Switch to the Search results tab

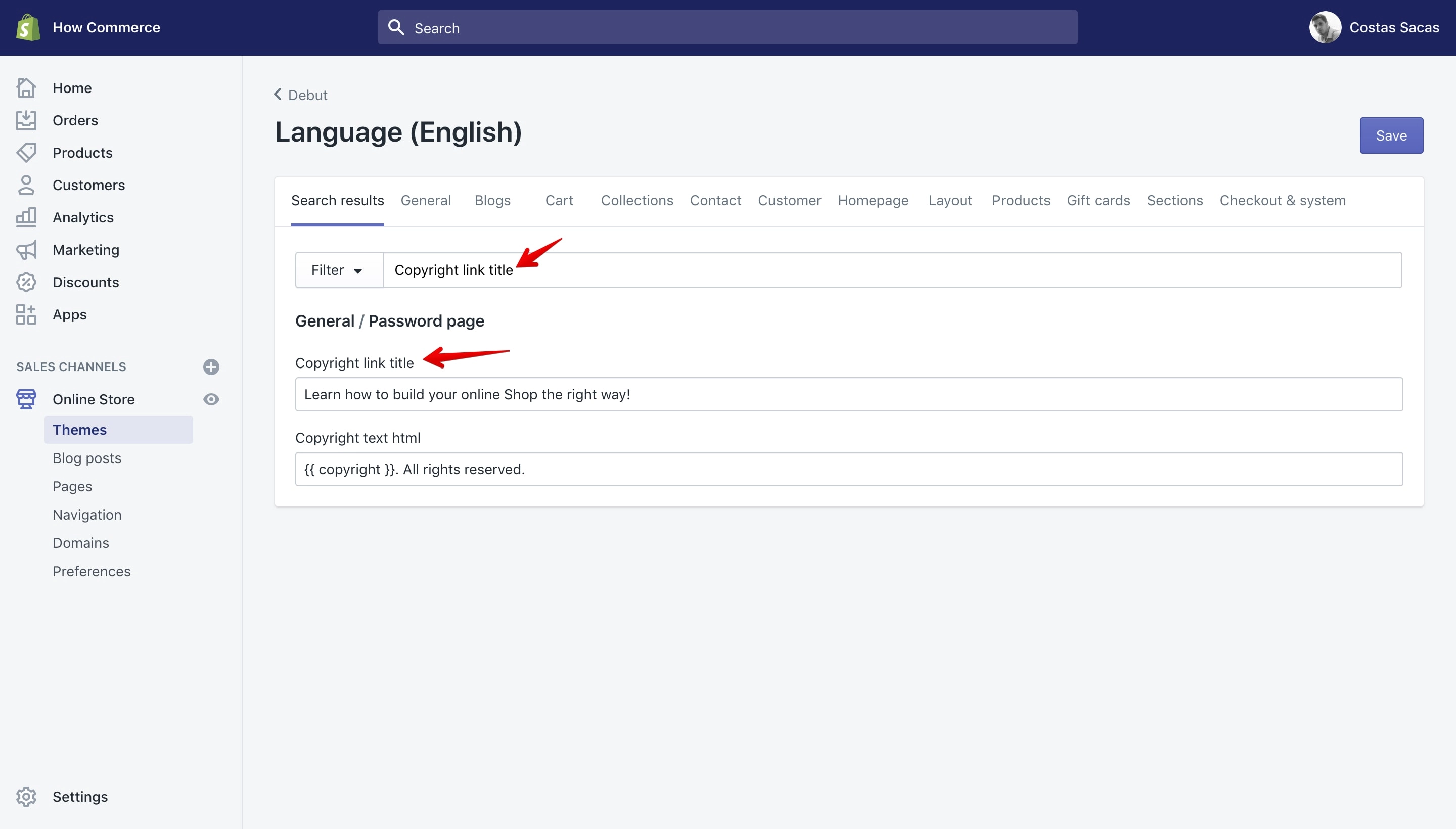tap(337, 200)
